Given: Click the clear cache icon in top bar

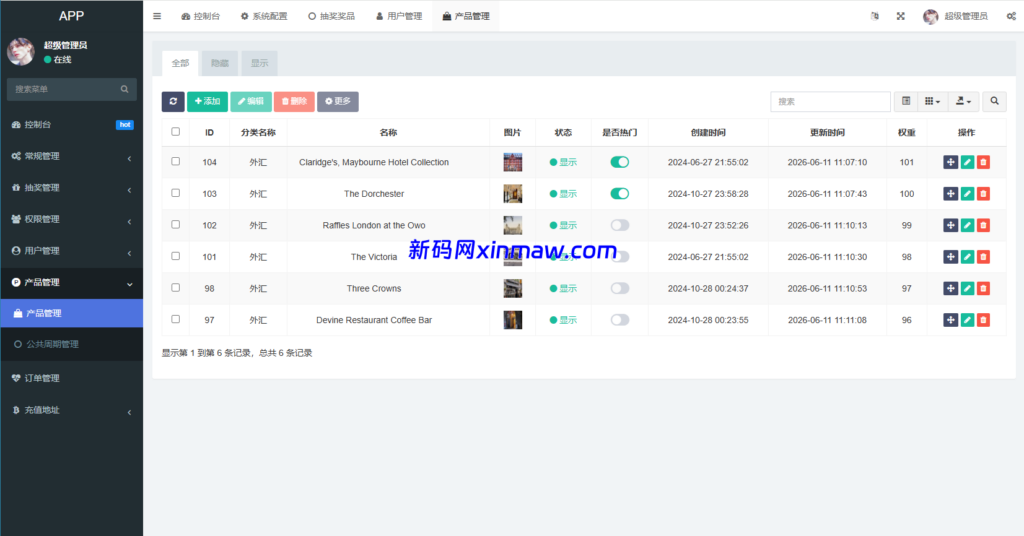Looking at the screenshot, I should [874, 16].
